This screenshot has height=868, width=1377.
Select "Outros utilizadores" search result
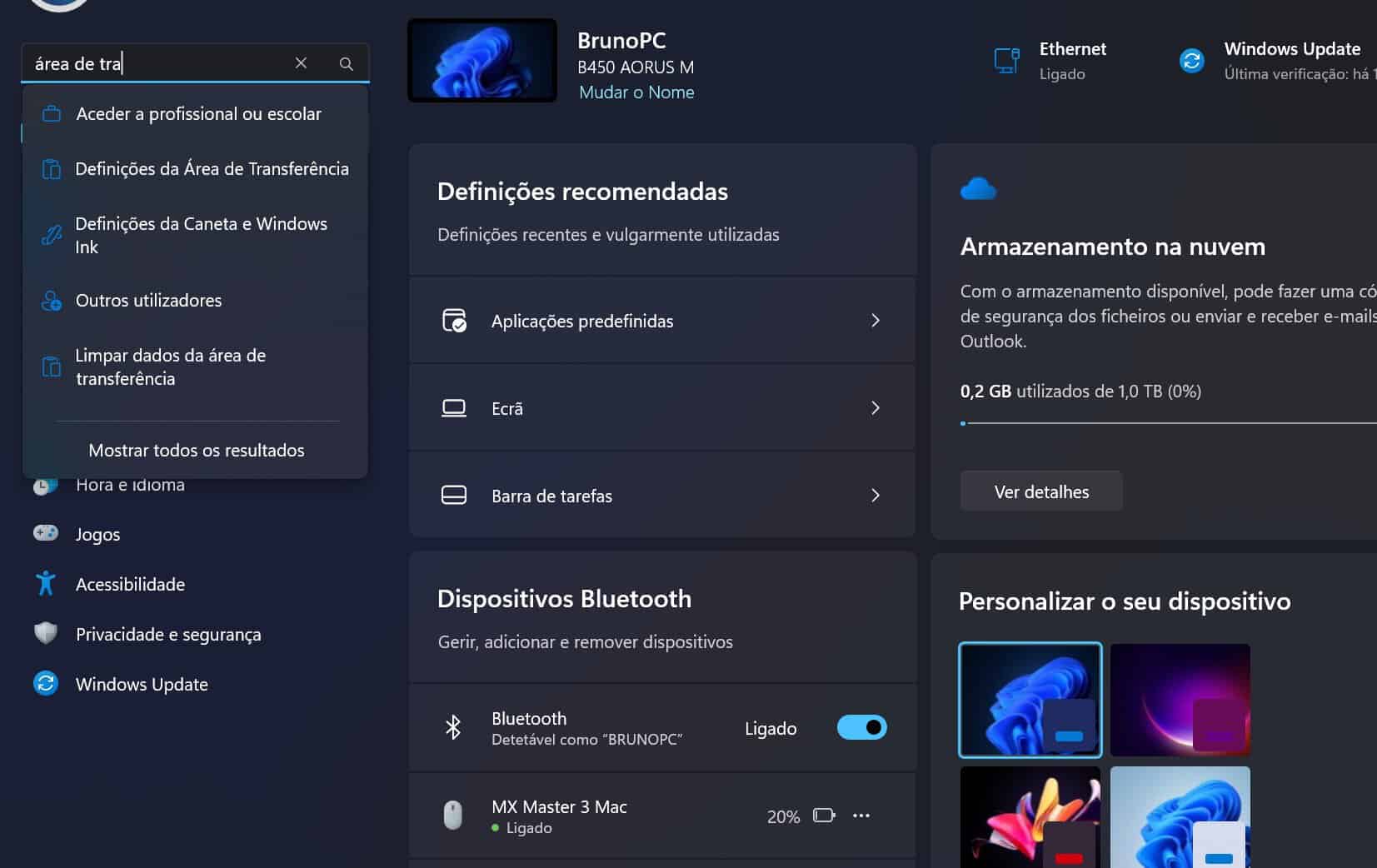click(x=196, y=301)
